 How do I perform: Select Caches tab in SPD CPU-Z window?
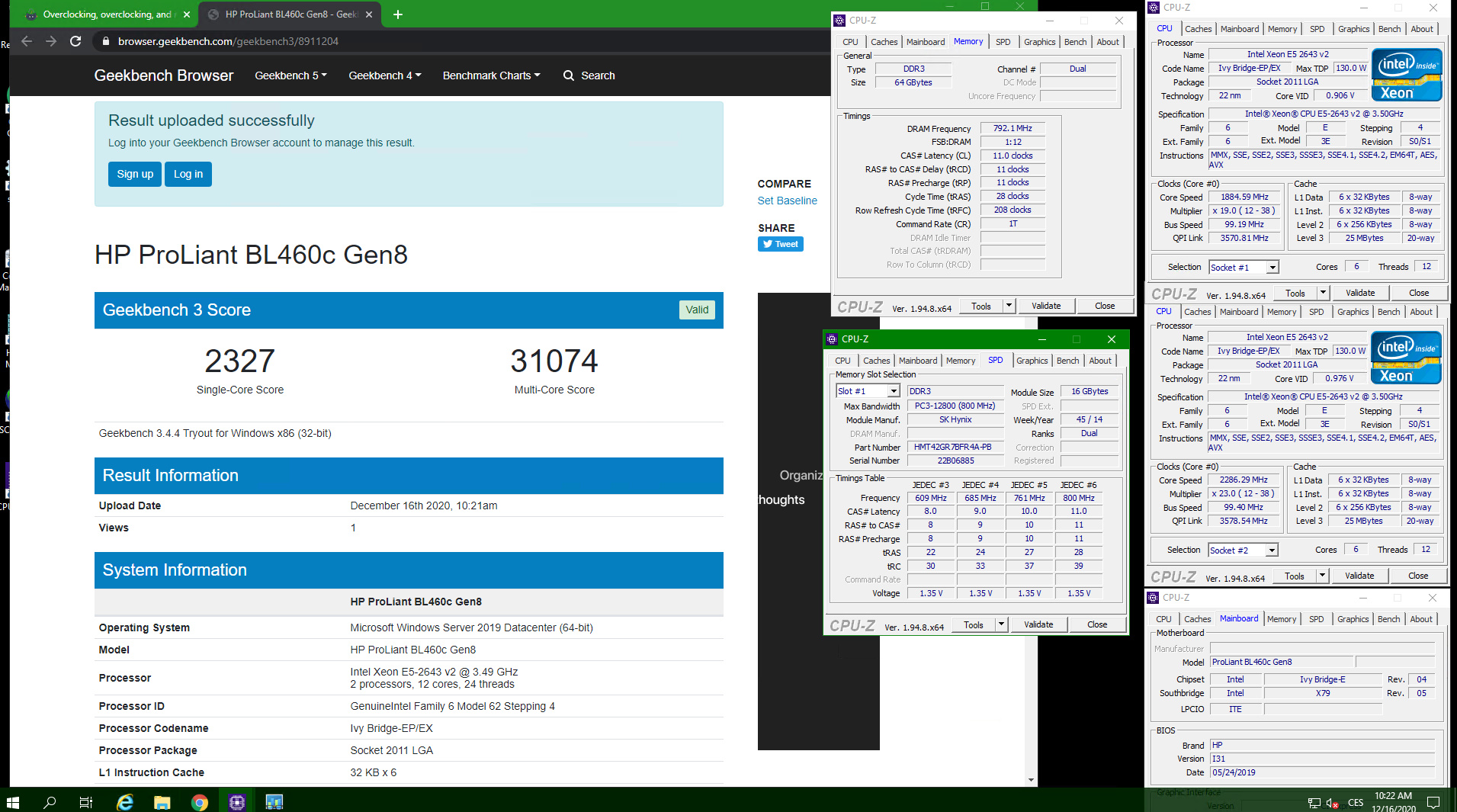click(876, 361)
